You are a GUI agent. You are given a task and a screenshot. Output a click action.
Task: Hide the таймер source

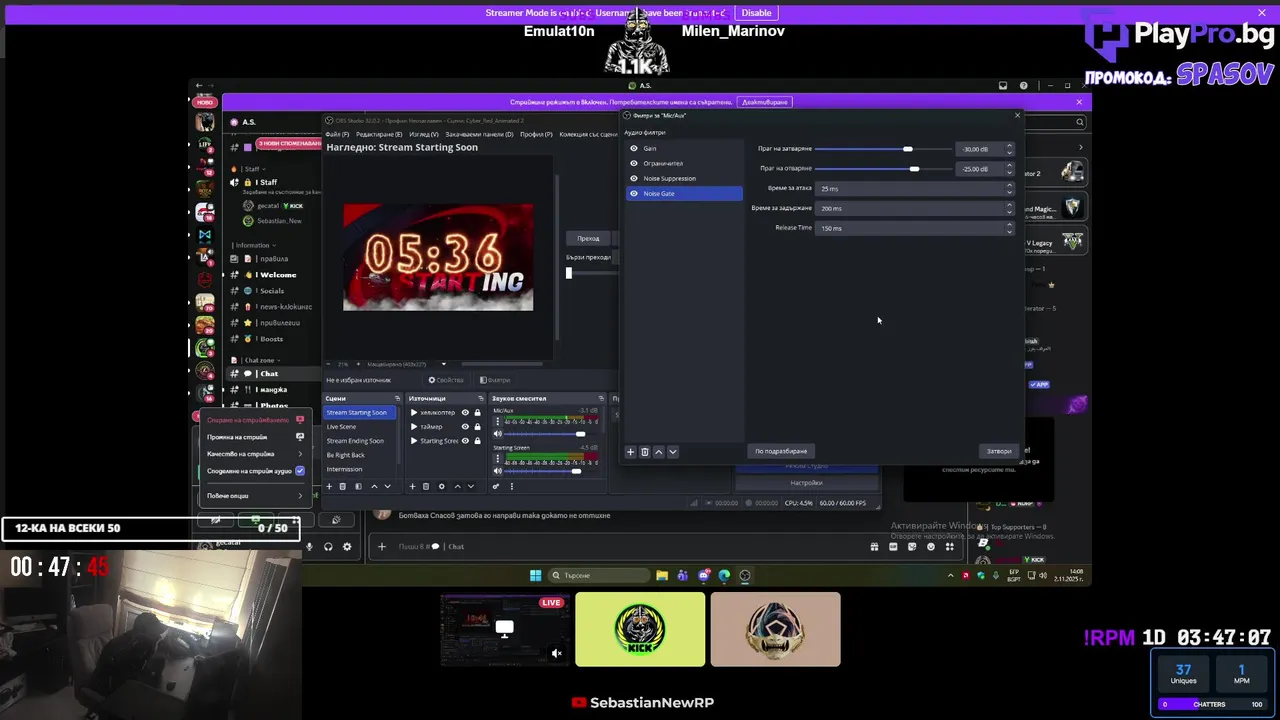(465, 426)
